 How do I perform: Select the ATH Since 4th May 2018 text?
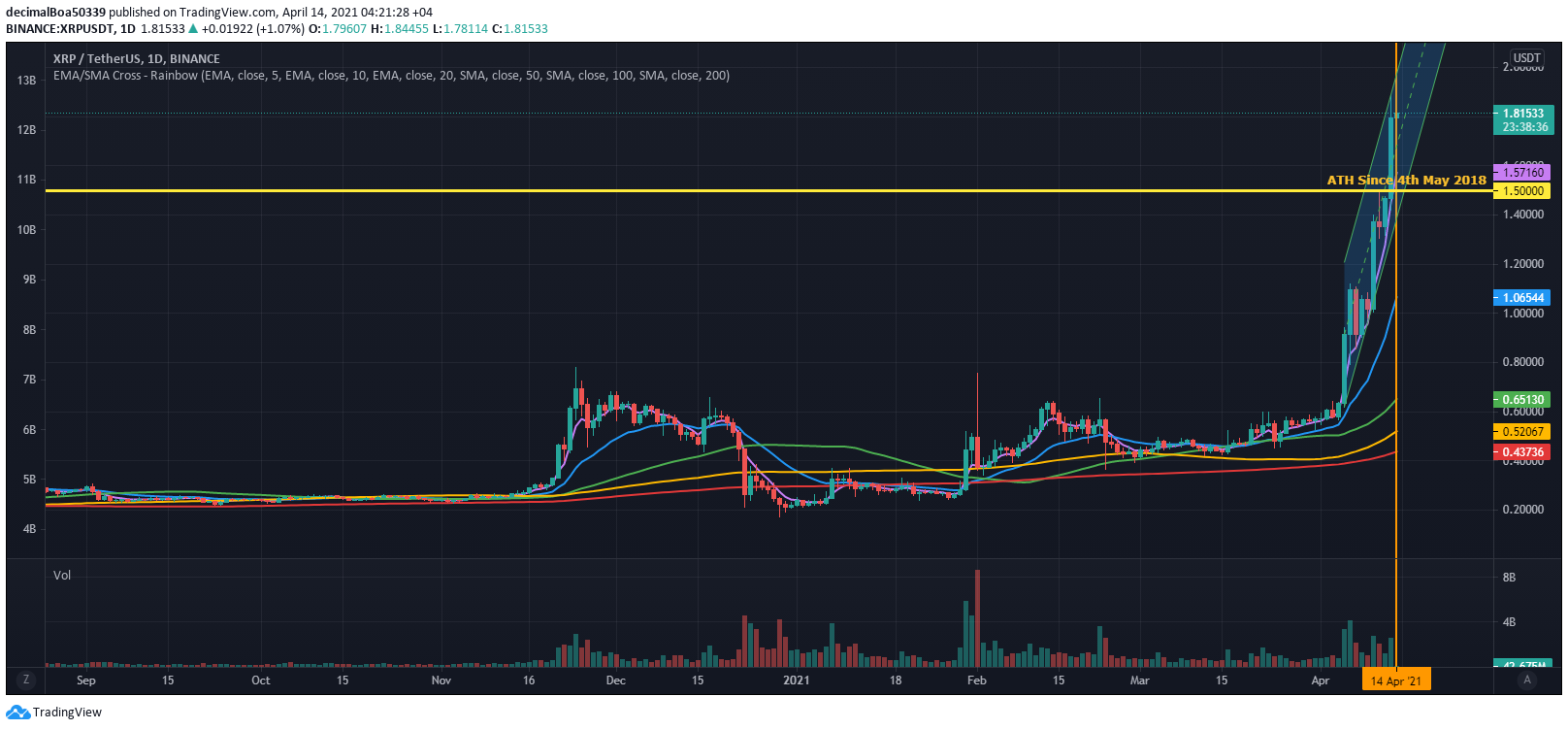pyautogui.click(x=1406, y=181)
